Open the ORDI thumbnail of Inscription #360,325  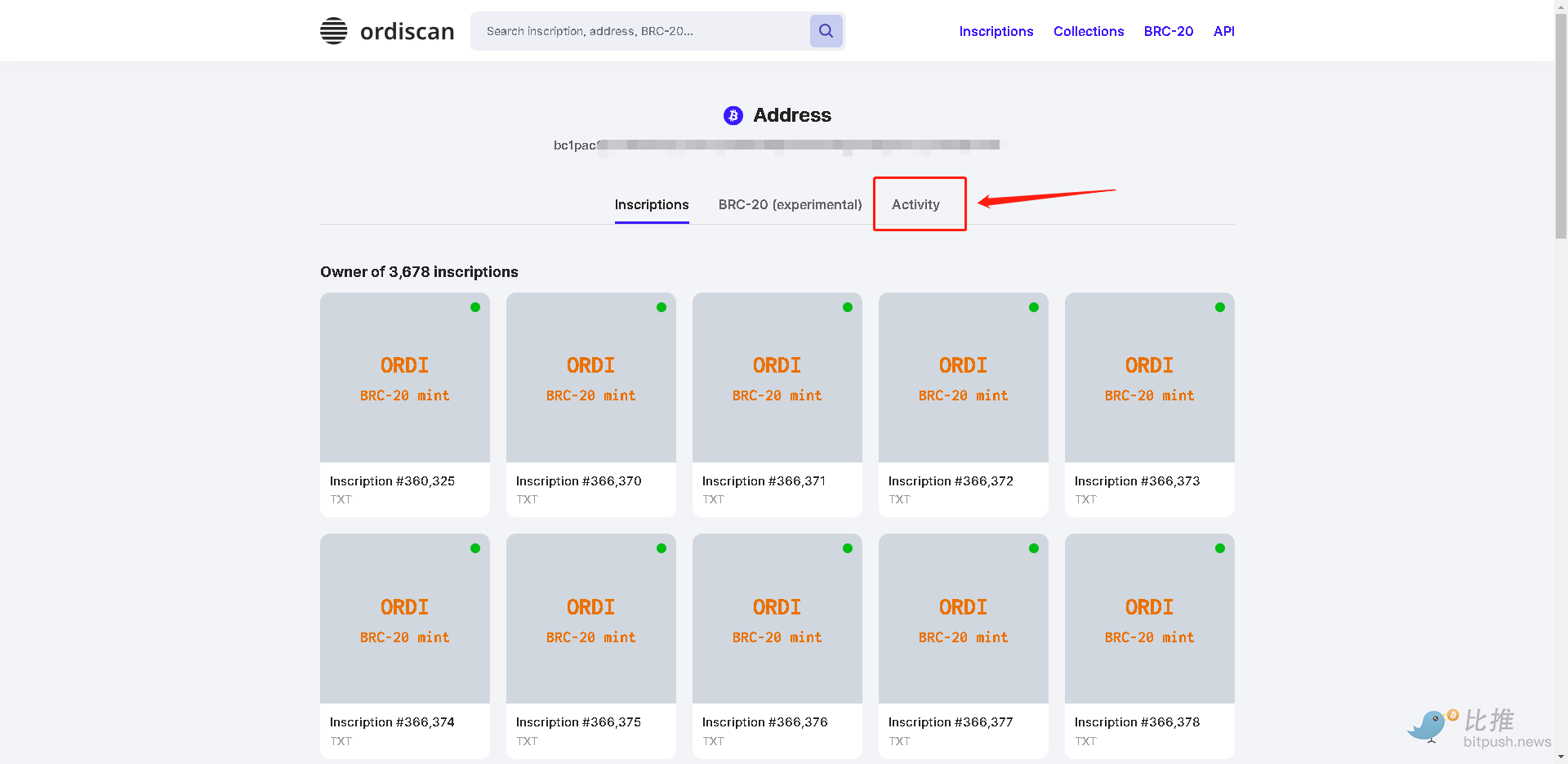click(405, 378)
